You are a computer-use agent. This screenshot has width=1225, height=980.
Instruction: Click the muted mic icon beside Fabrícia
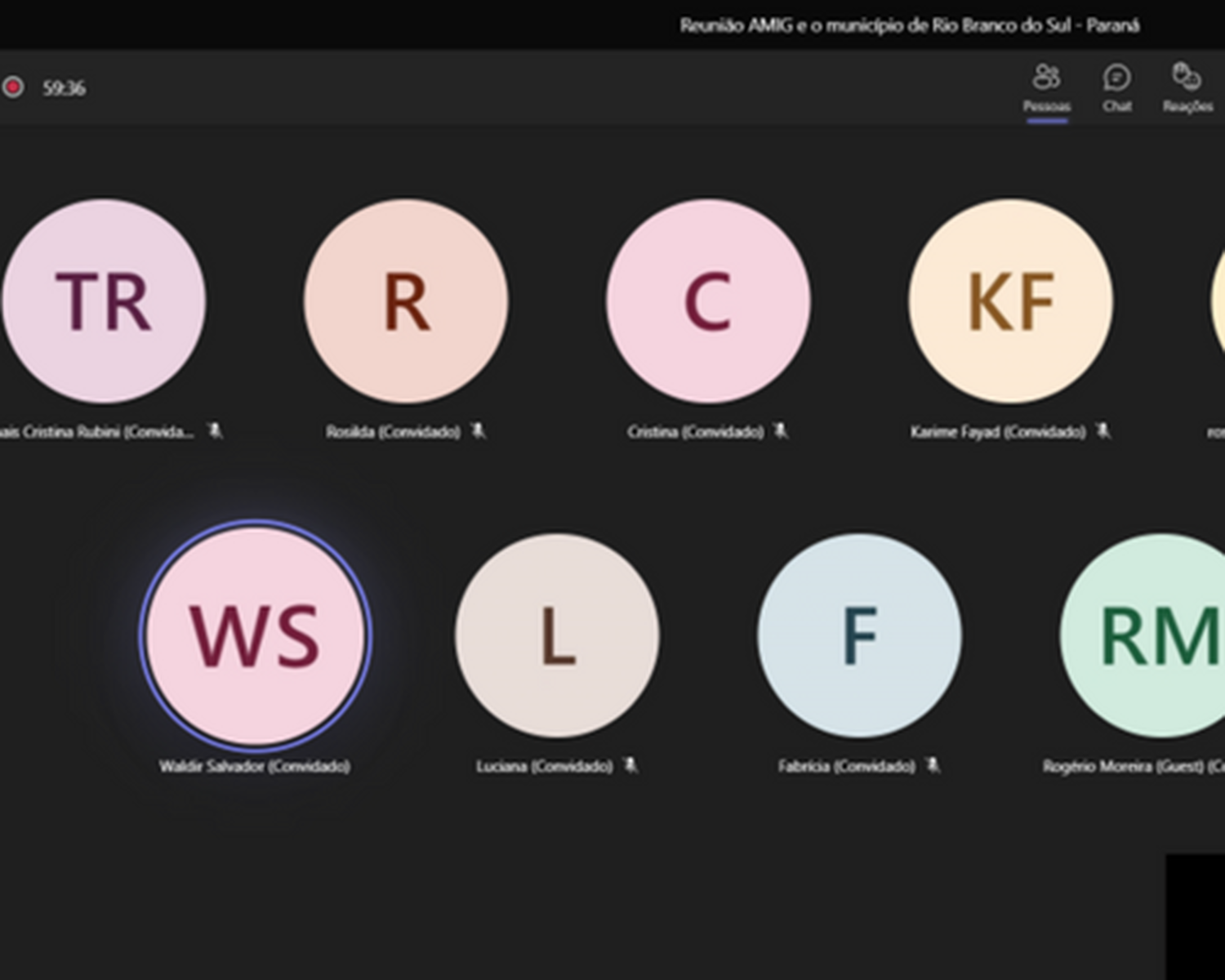932,765
